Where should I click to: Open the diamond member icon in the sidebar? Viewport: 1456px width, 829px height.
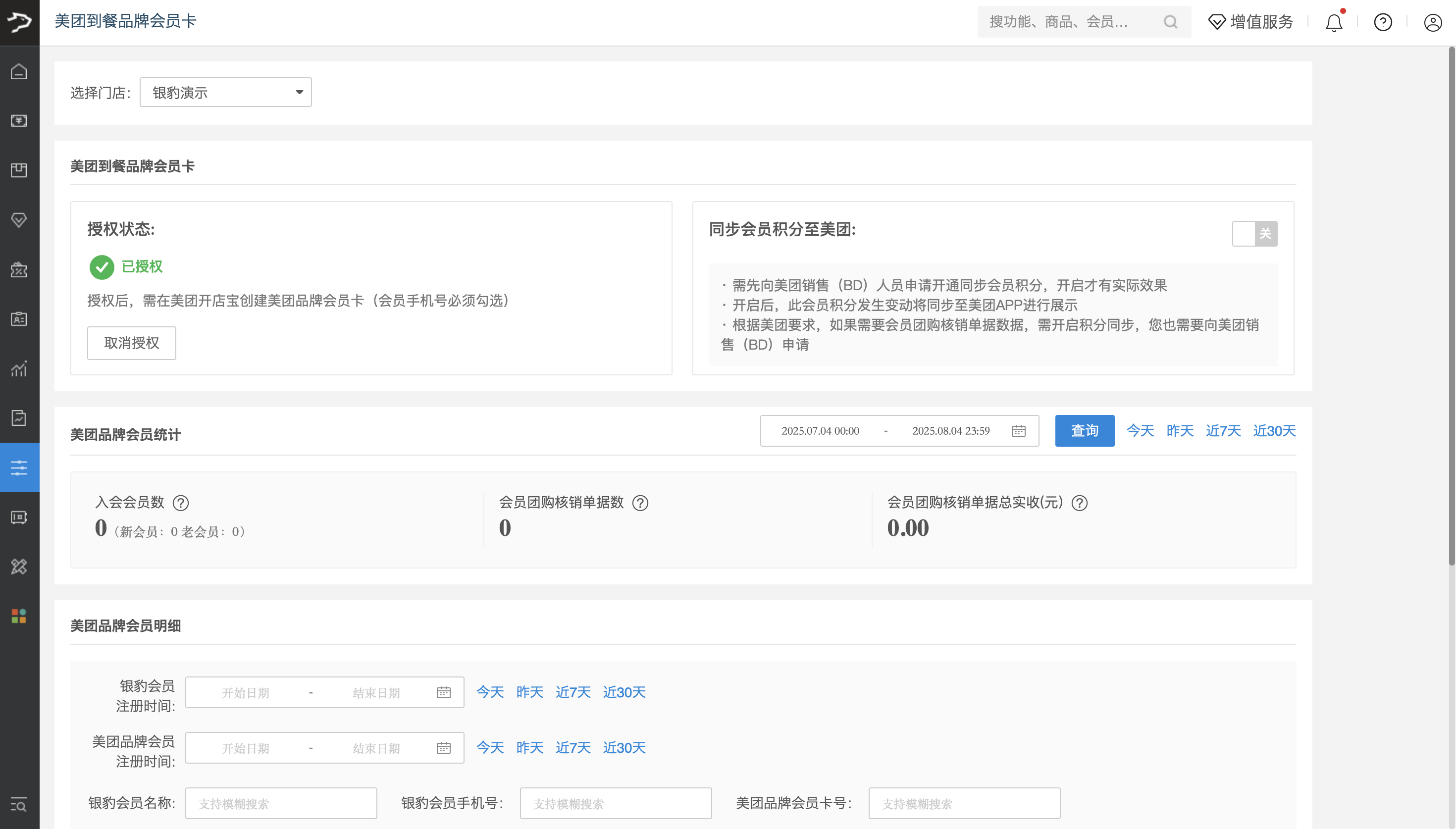(x=19, y=220)
